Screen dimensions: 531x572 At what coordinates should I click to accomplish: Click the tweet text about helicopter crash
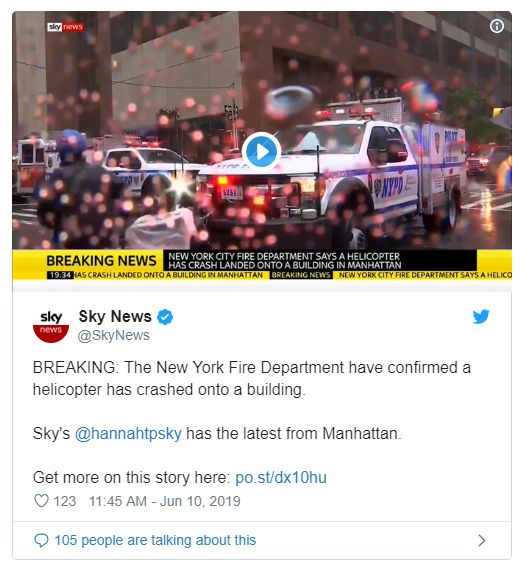pos(252,378)
